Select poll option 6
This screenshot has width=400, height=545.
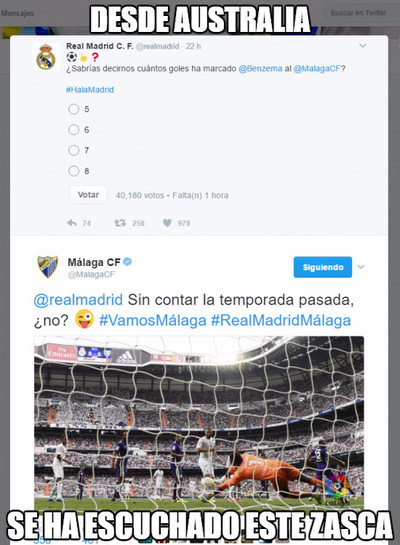pos(74,130)
